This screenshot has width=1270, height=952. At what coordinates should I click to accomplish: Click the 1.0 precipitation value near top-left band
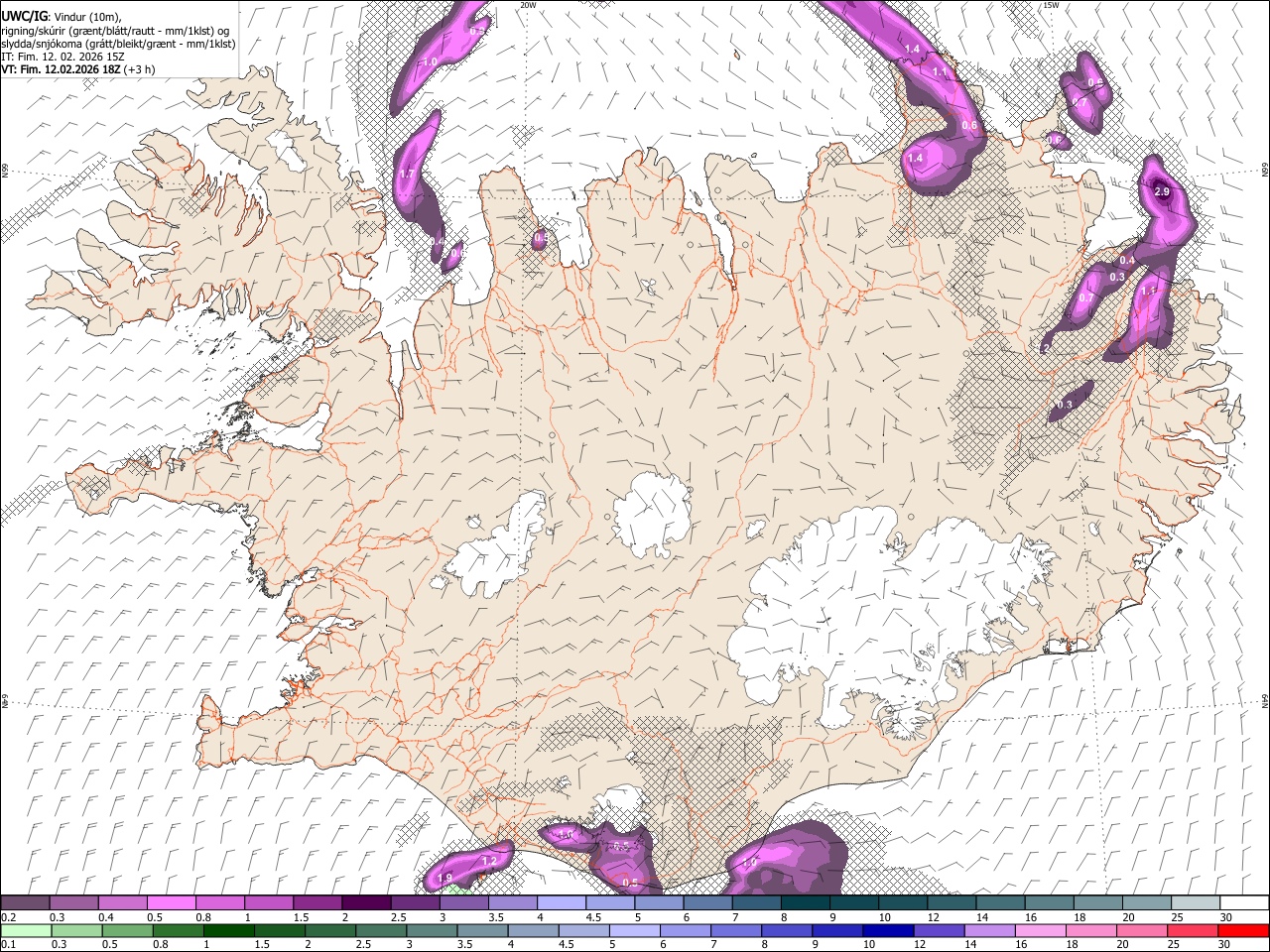[430, 61]
